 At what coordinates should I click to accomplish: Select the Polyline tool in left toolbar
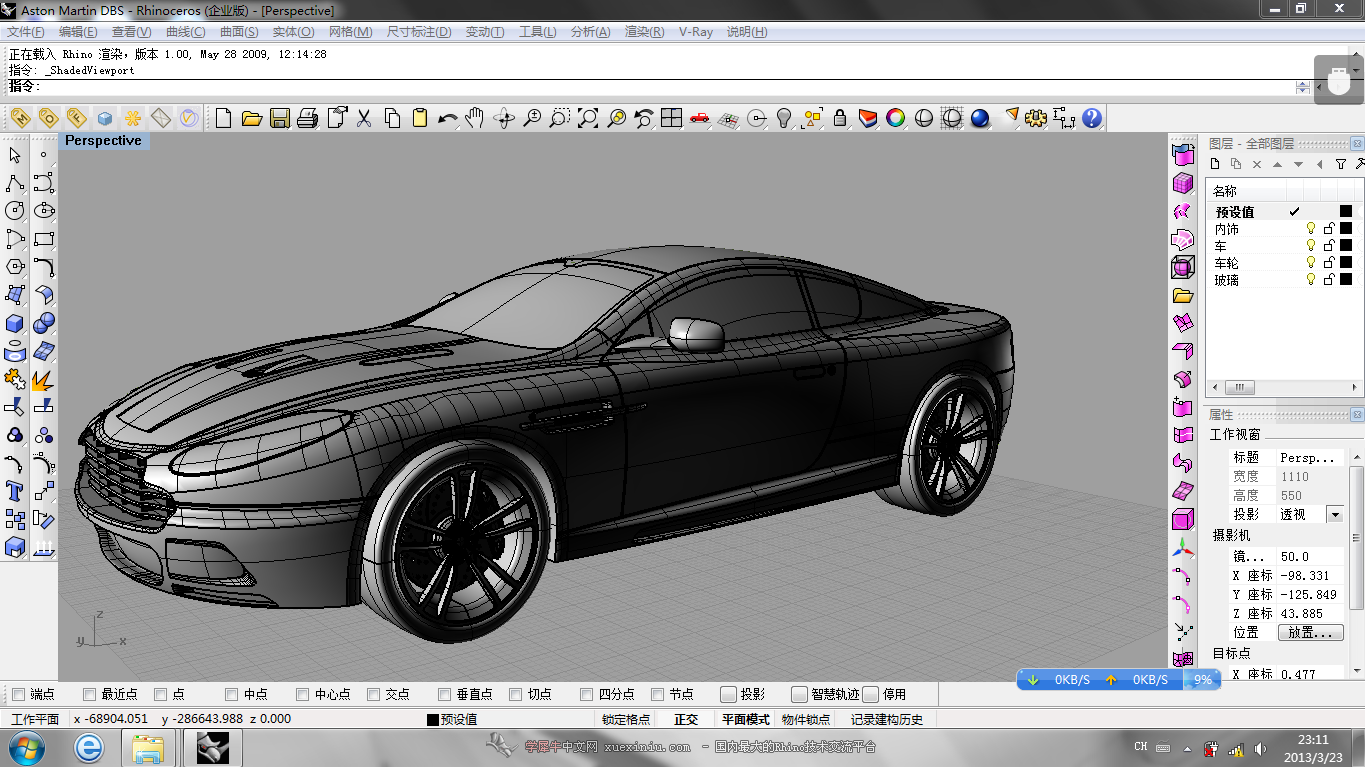pyautogui.click(x=15, y=183)
